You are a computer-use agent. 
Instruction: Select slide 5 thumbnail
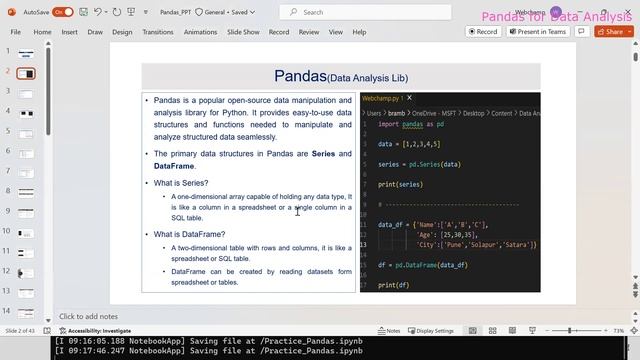click(x=26, y=133)
